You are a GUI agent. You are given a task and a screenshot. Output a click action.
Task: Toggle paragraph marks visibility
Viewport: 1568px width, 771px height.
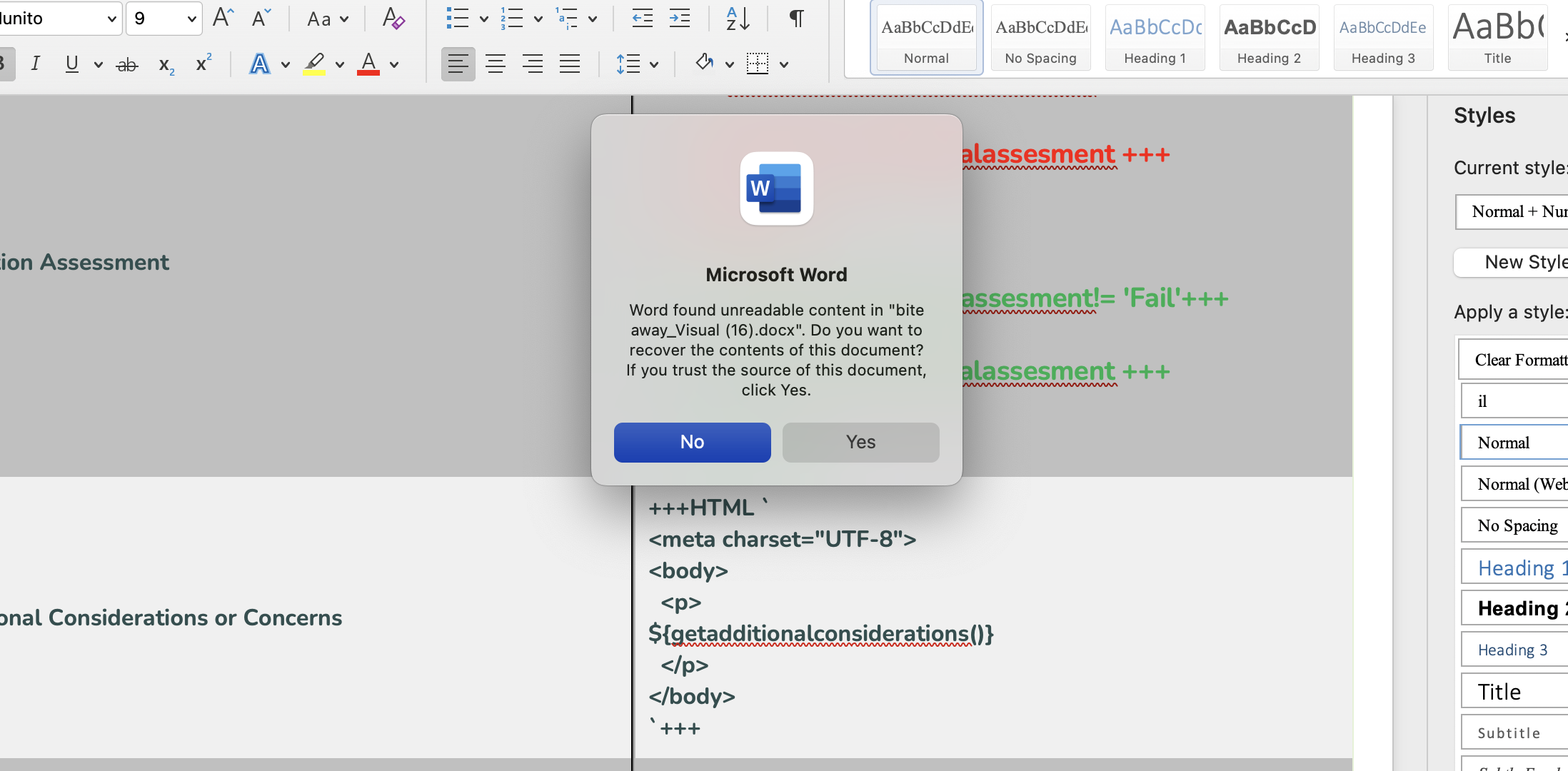coord(796,19)
